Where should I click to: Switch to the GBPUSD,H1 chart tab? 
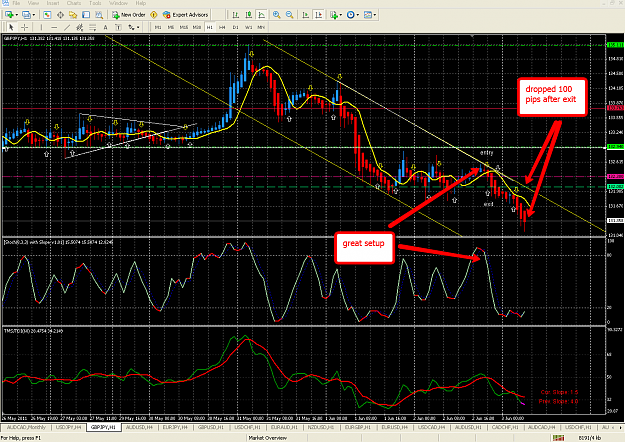(x=211, y=427)
